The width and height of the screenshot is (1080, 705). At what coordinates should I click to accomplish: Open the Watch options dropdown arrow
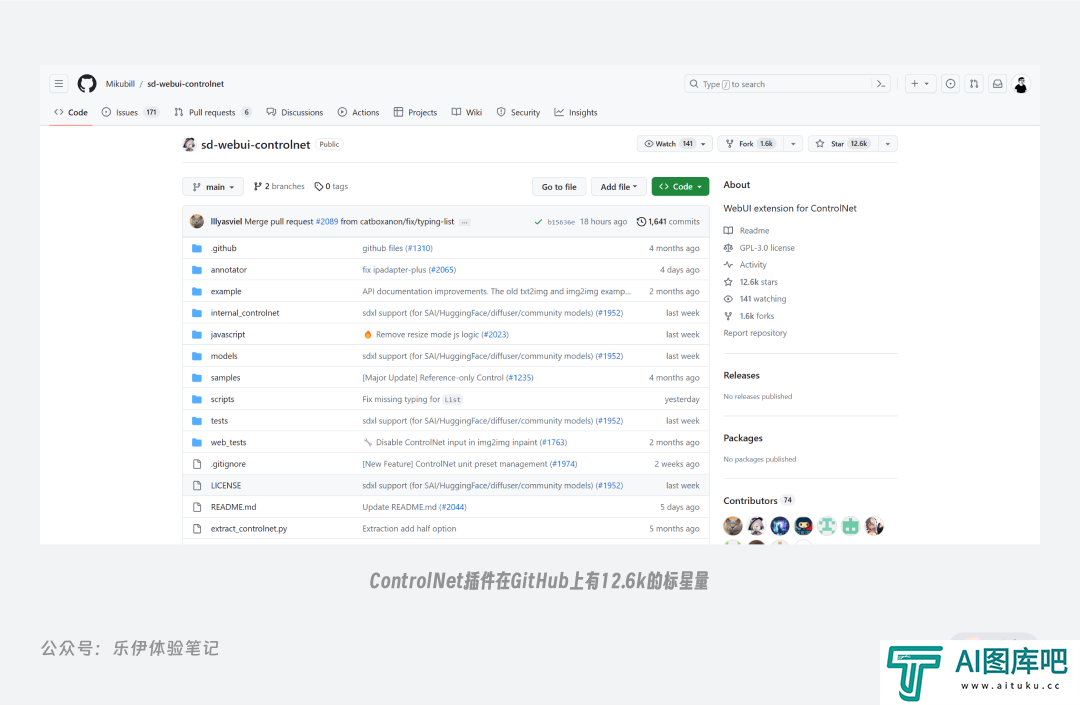click(x=703, y=144)
